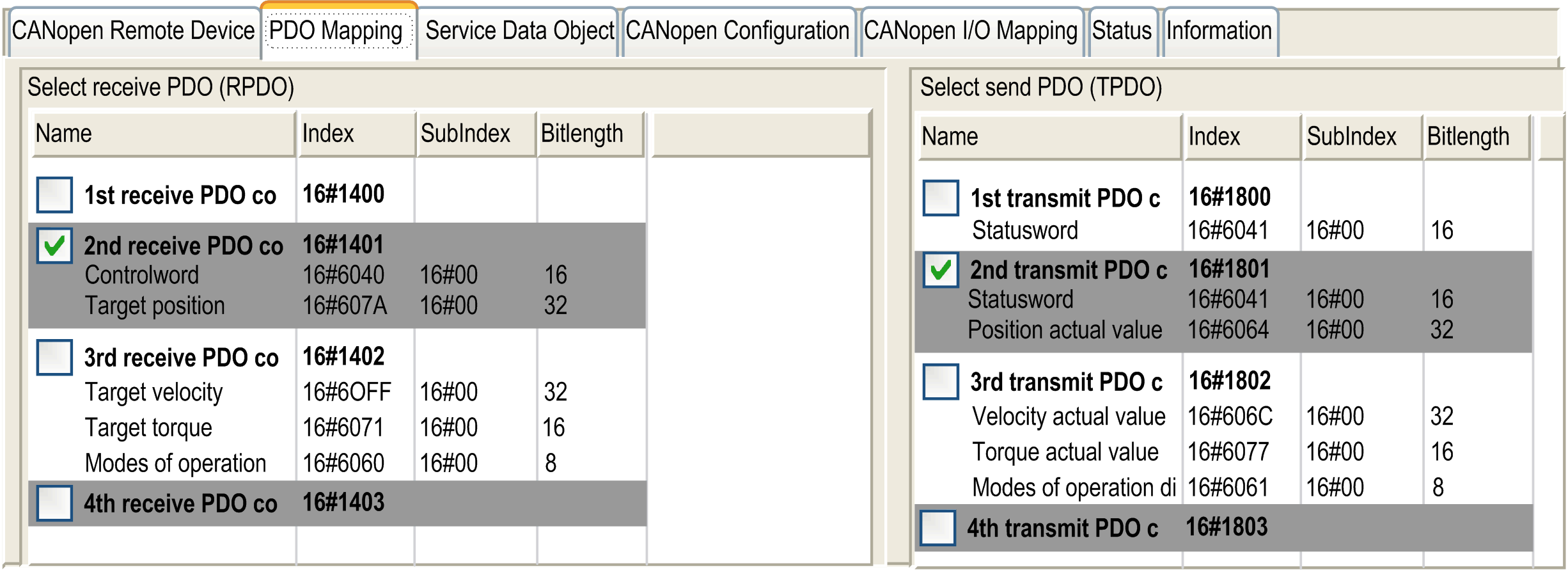Show the Information tab

pyautogui.click(x=1219, y=31)
